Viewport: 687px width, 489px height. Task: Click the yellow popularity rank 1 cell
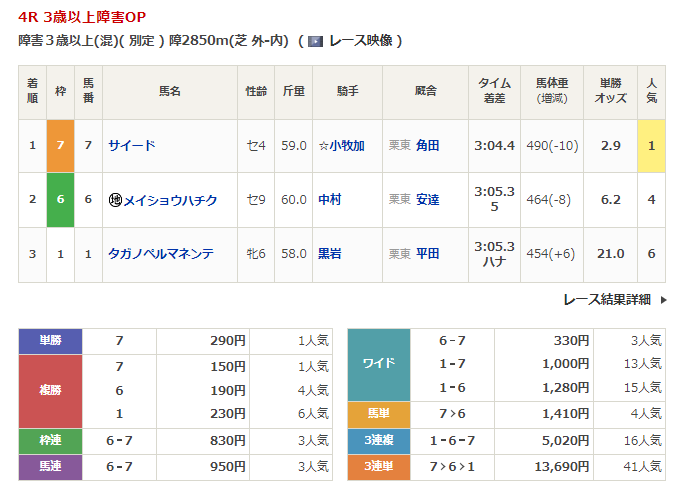[651, 145]
